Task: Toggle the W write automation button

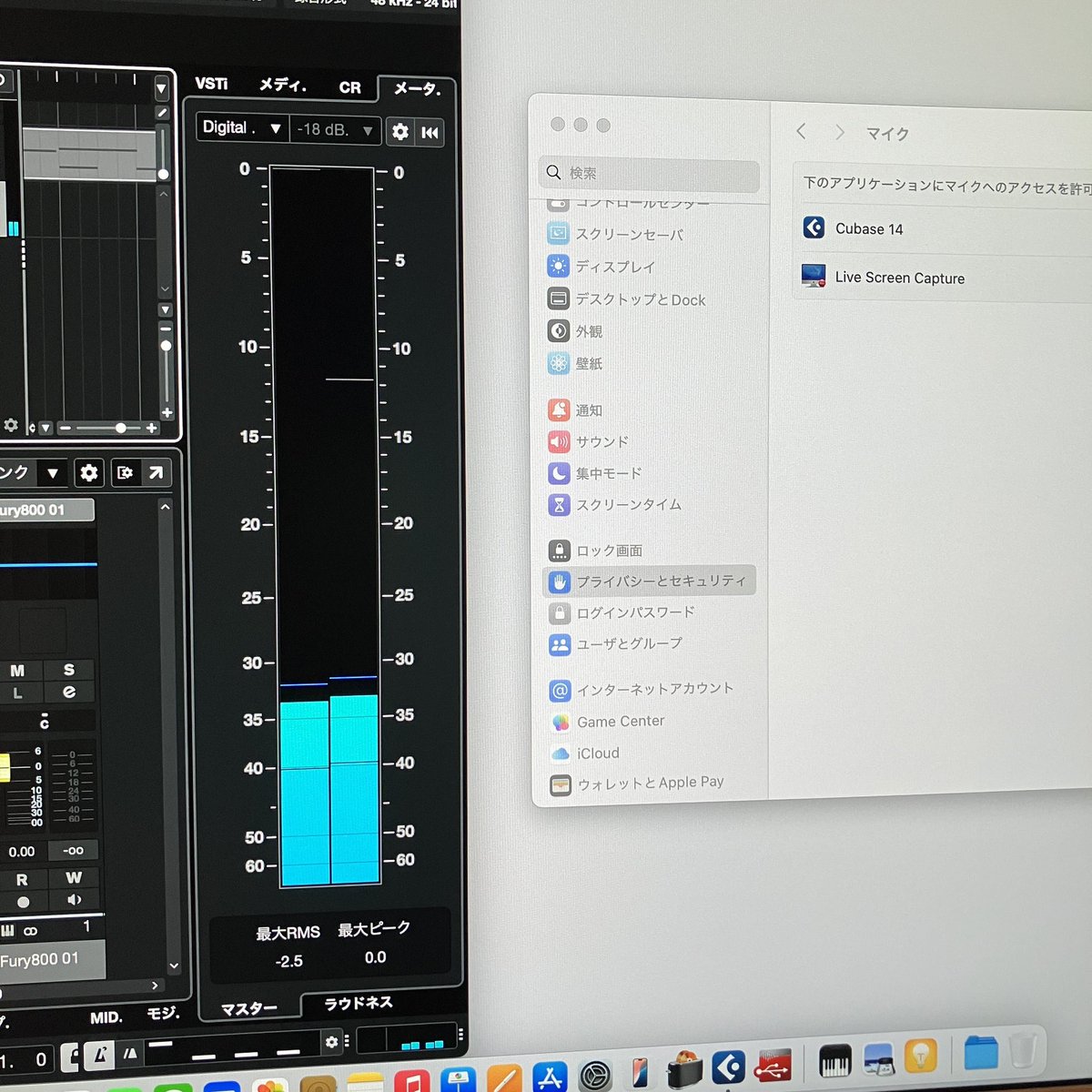Action: pos(74,878)
